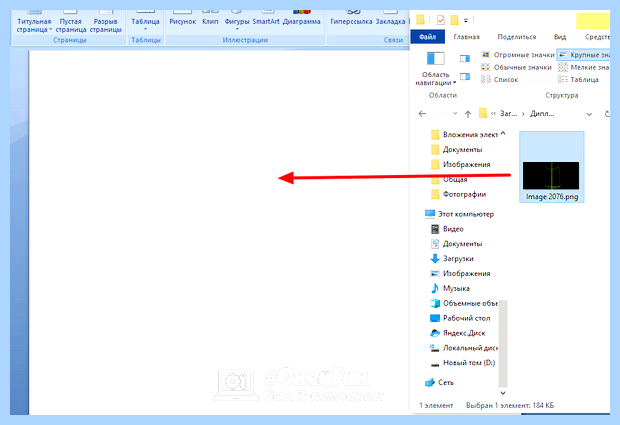Click the Дипл... breadcrumb segment
The image size is (620, 425).
pos(542,114)
